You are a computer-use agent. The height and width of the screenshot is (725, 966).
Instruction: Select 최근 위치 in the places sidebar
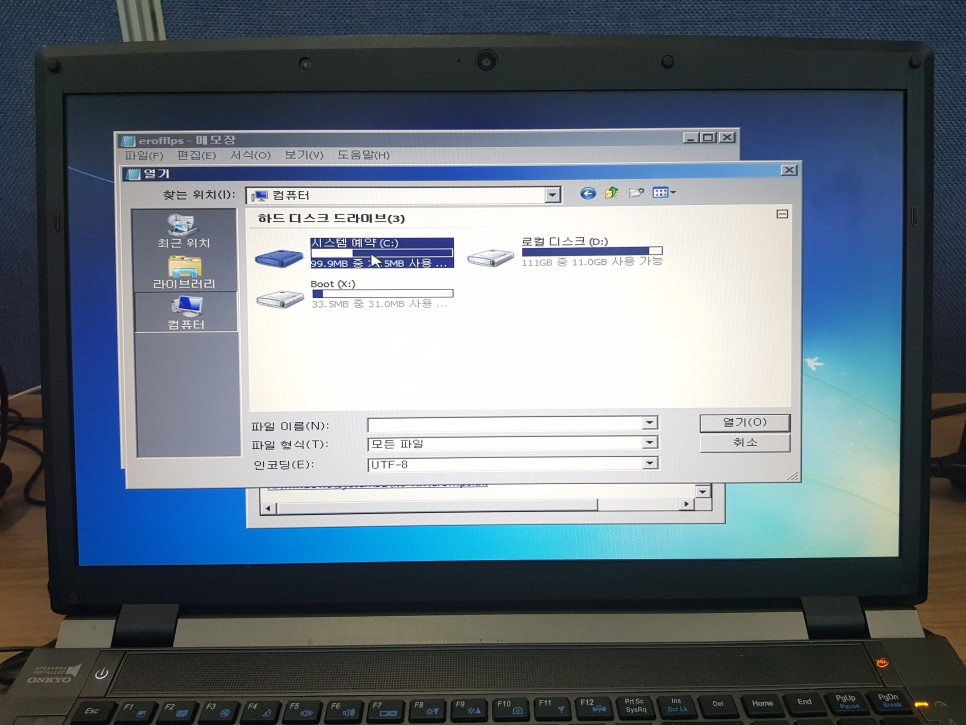(184, 232)
